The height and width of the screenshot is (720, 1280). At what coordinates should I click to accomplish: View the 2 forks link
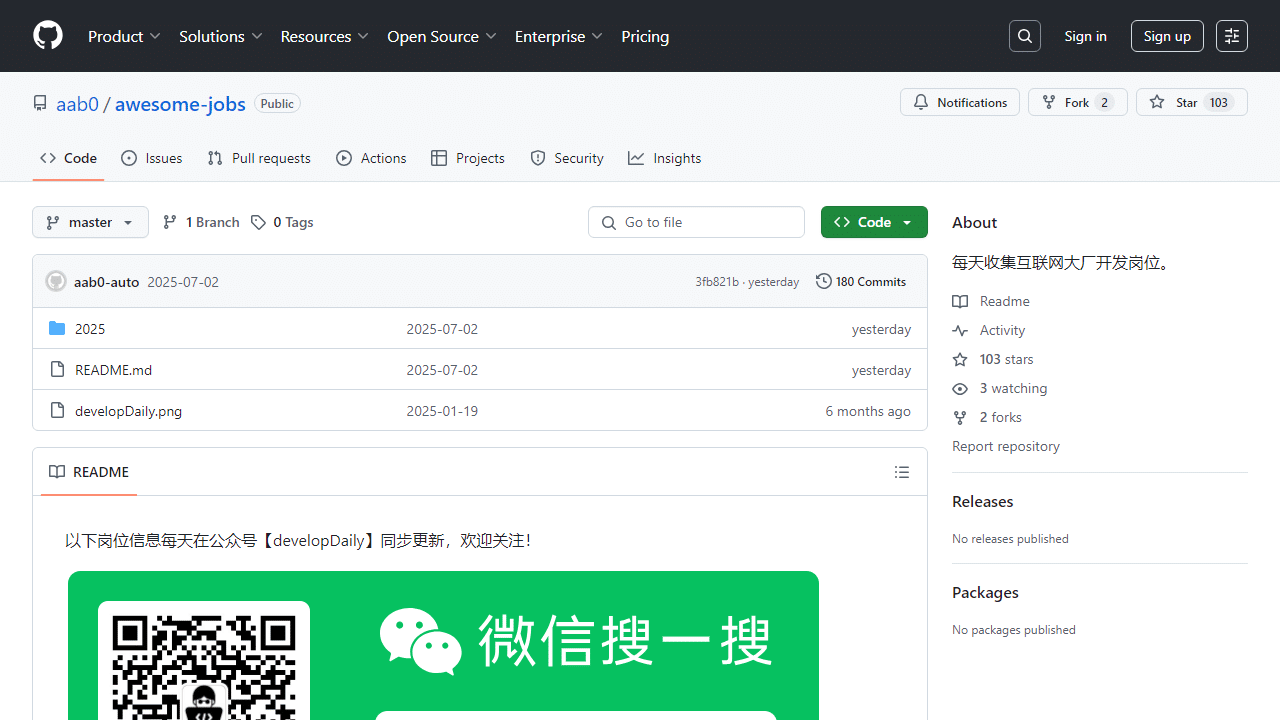click(987, 417)
